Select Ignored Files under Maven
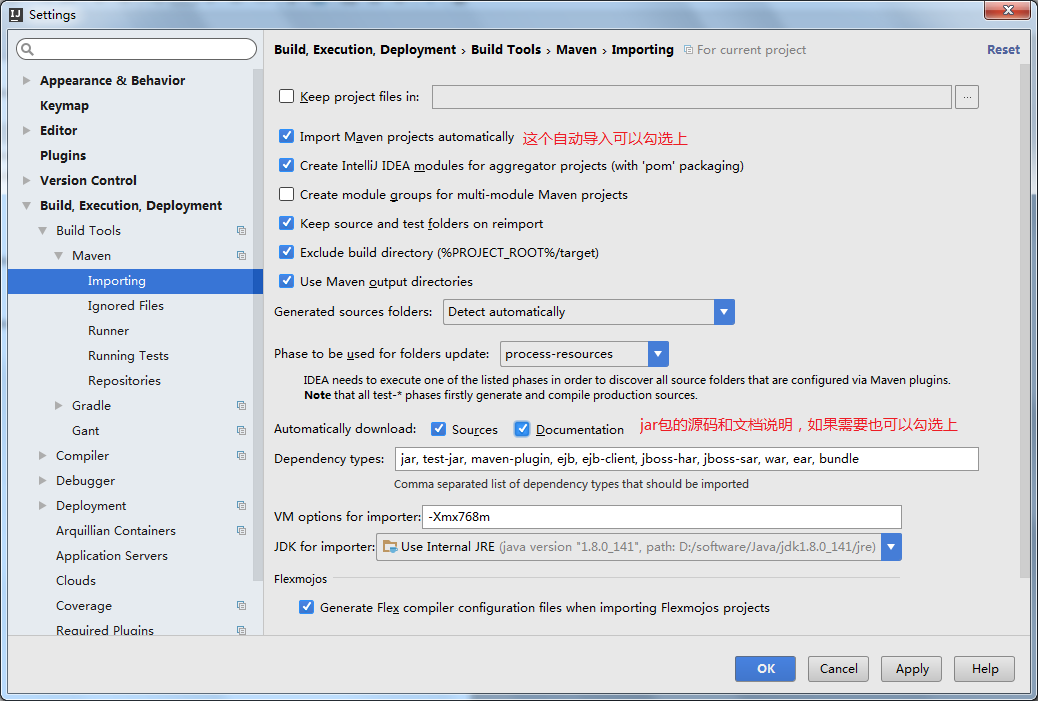The width and height of the screenshot is (1038, 701). pyautogui.click(x=125, y=306)
